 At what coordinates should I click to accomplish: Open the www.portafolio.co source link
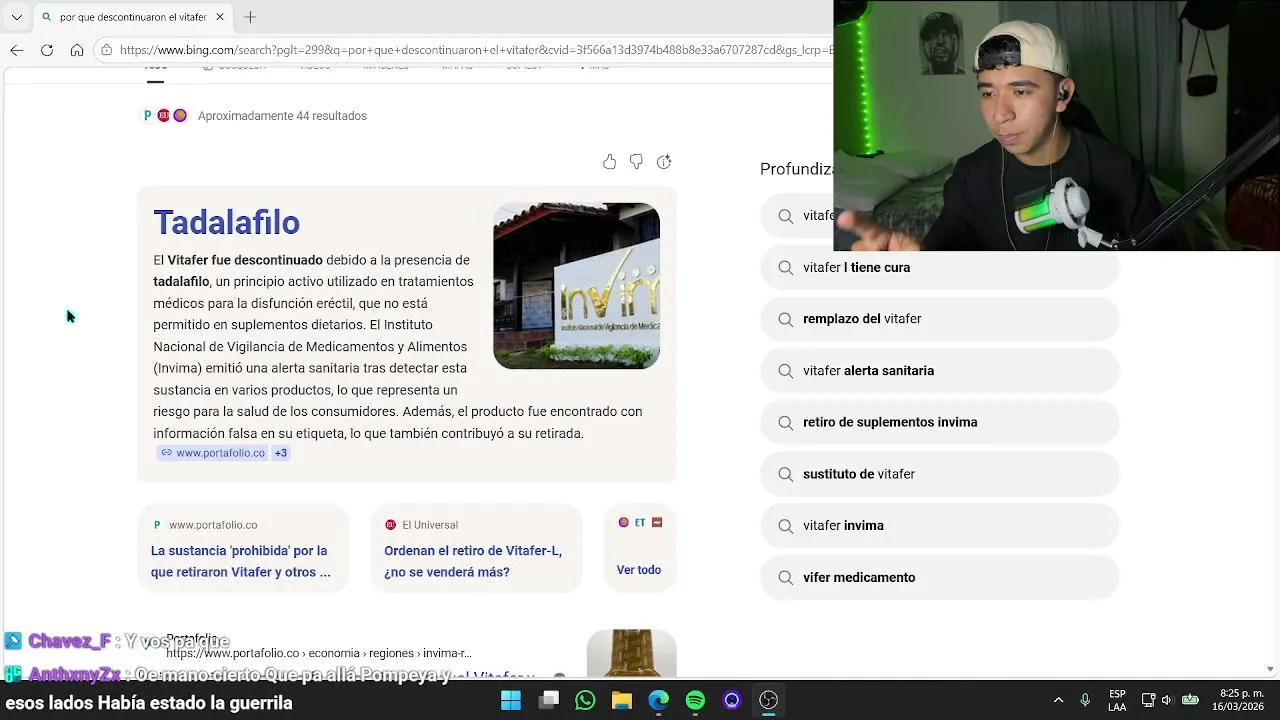pos(213,453)
